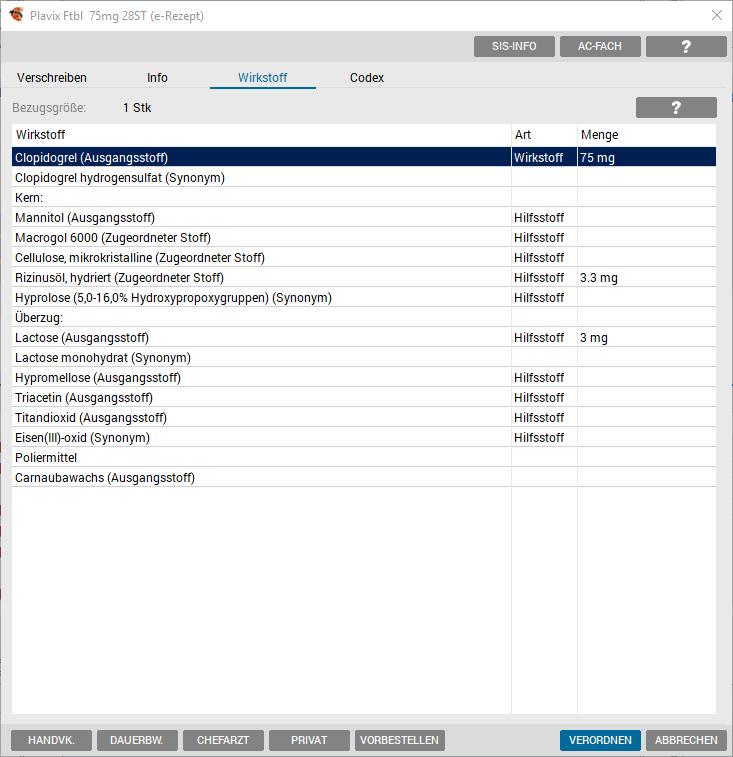Click the PRIVAT button
Screen dimensions: 733x757
309,740
